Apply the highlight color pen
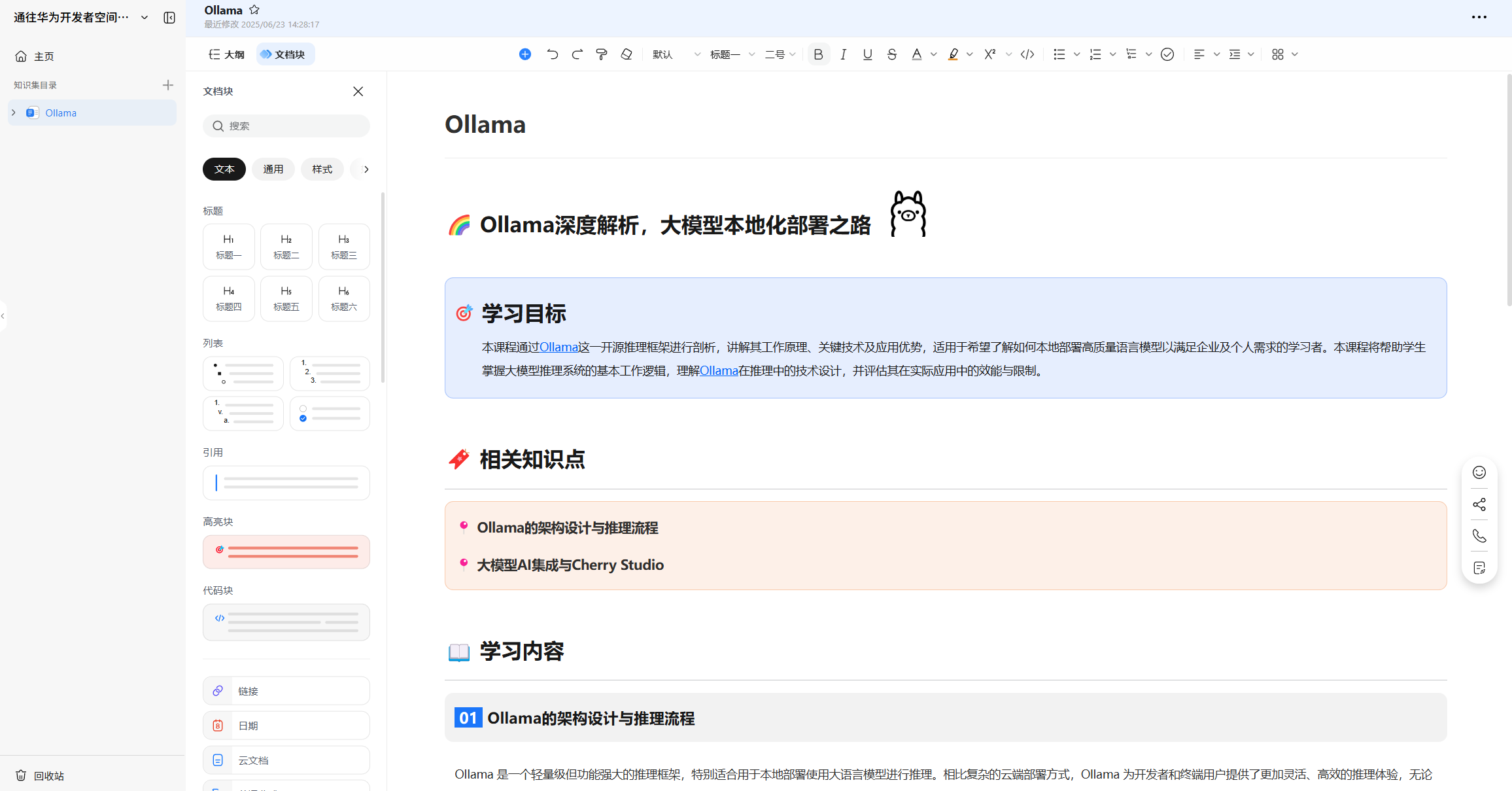 coord(953,54)
